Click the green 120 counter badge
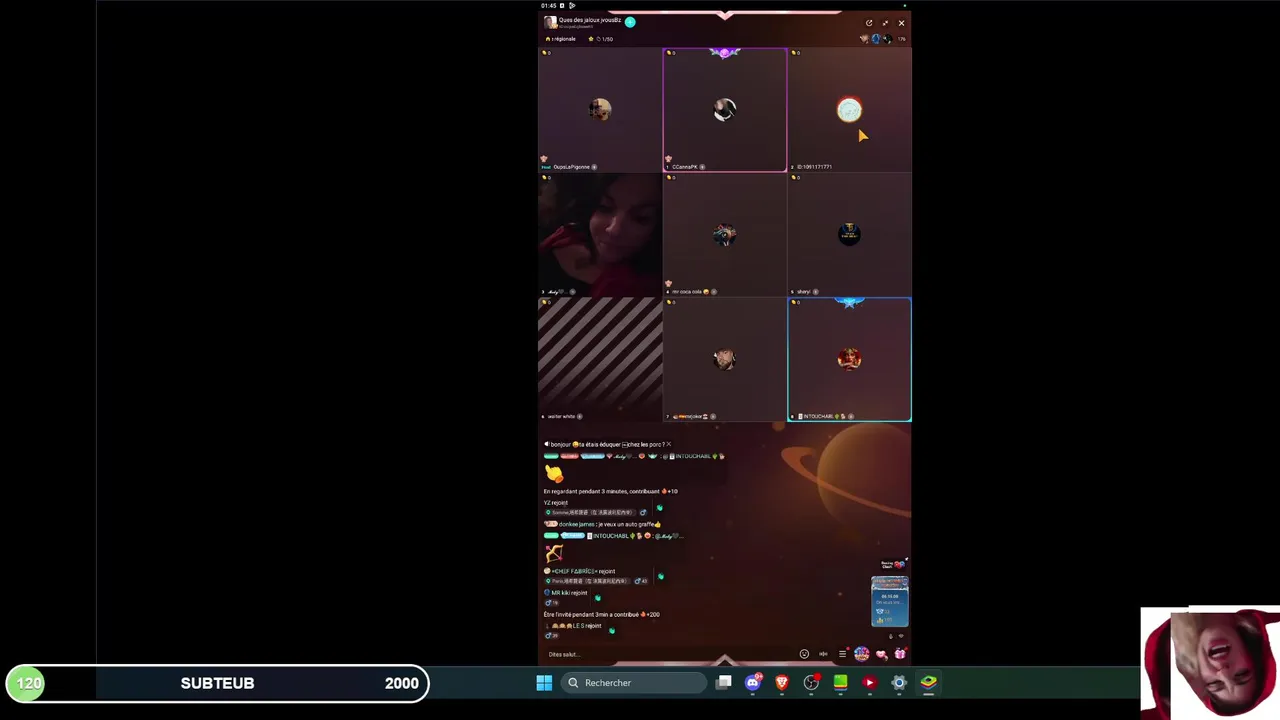The height and width of the screenshot is (720, 1280). 28,683
